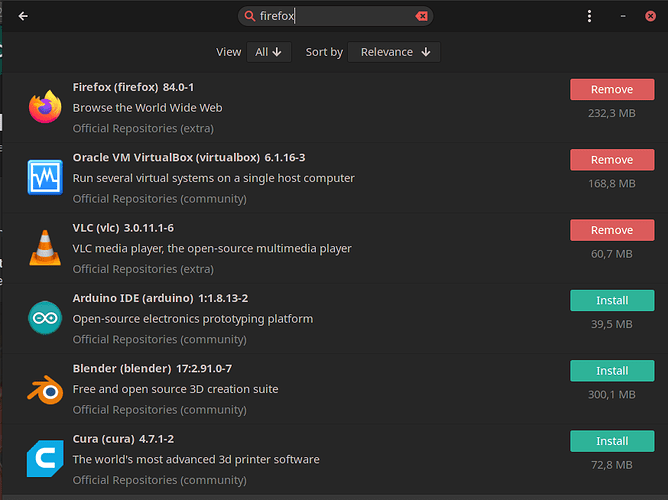Click Firefox's 'Official Repositories (extra)' label
The image size is (668, 500).
point(143,128)
